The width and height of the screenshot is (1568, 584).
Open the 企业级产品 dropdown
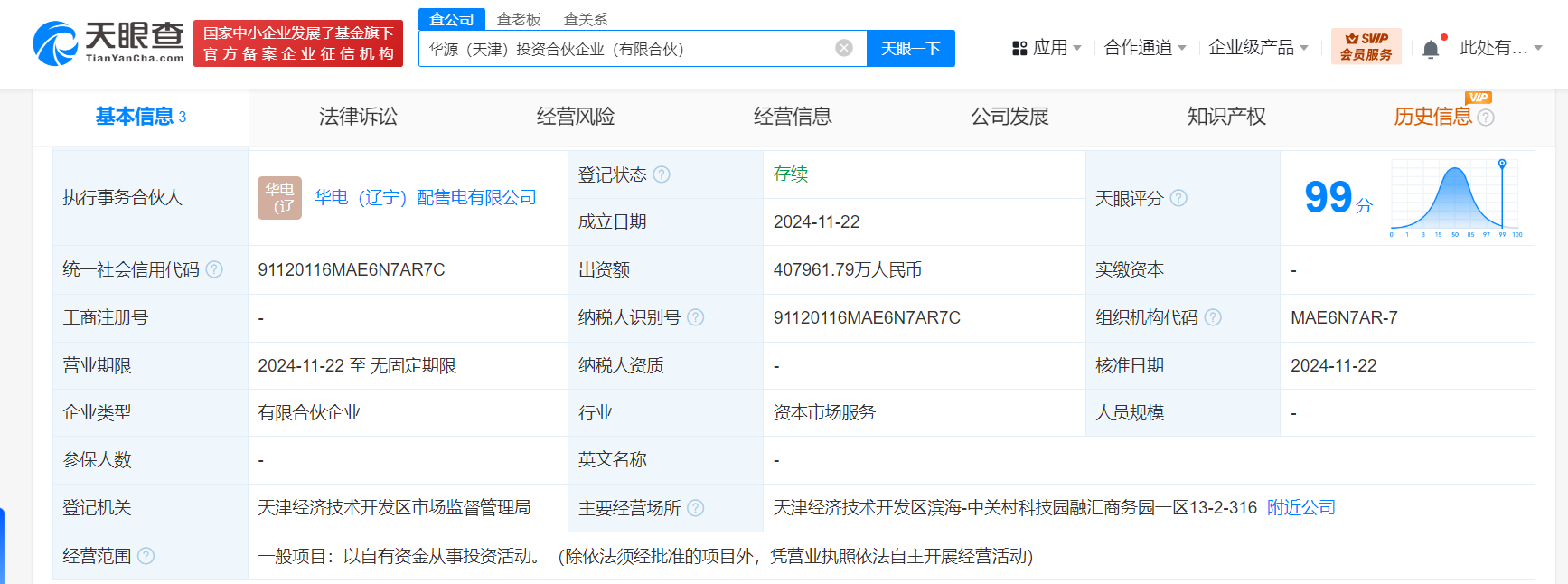click(1257, 48)
